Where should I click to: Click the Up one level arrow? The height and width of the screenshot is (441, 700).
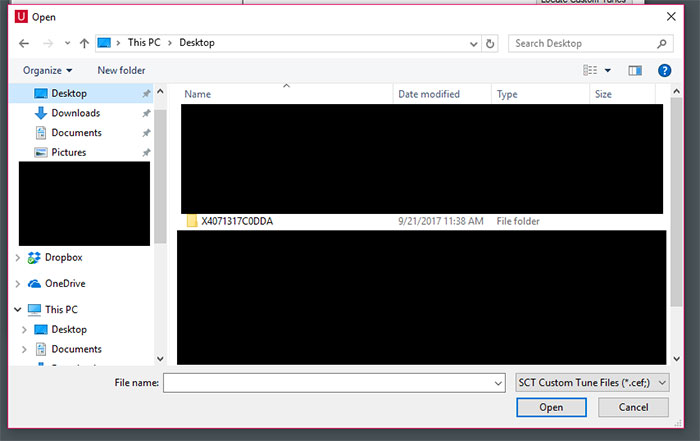tap(84, 44)
